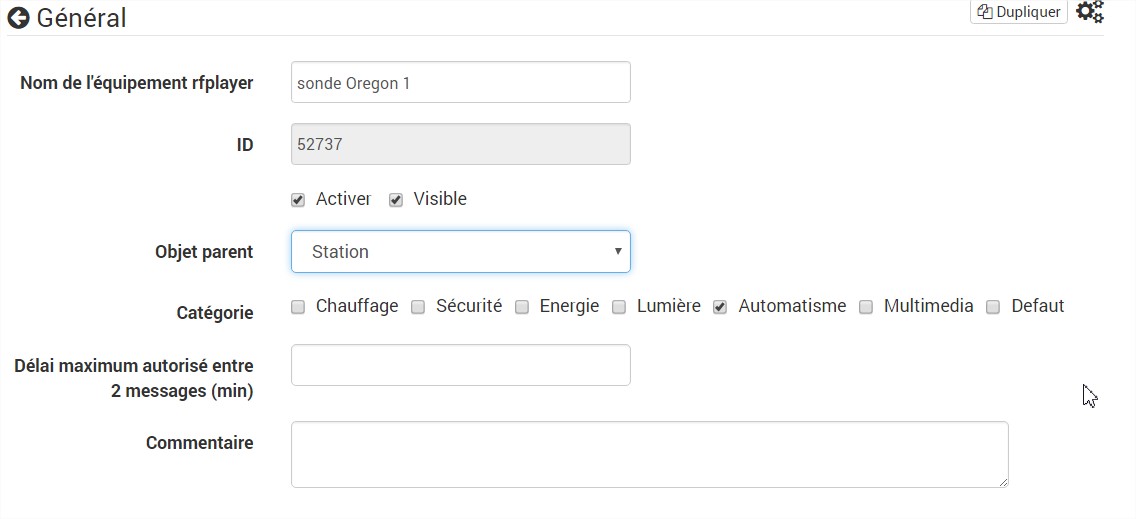Enable the Multimedia category checkbox

click(x=866, y=307)
